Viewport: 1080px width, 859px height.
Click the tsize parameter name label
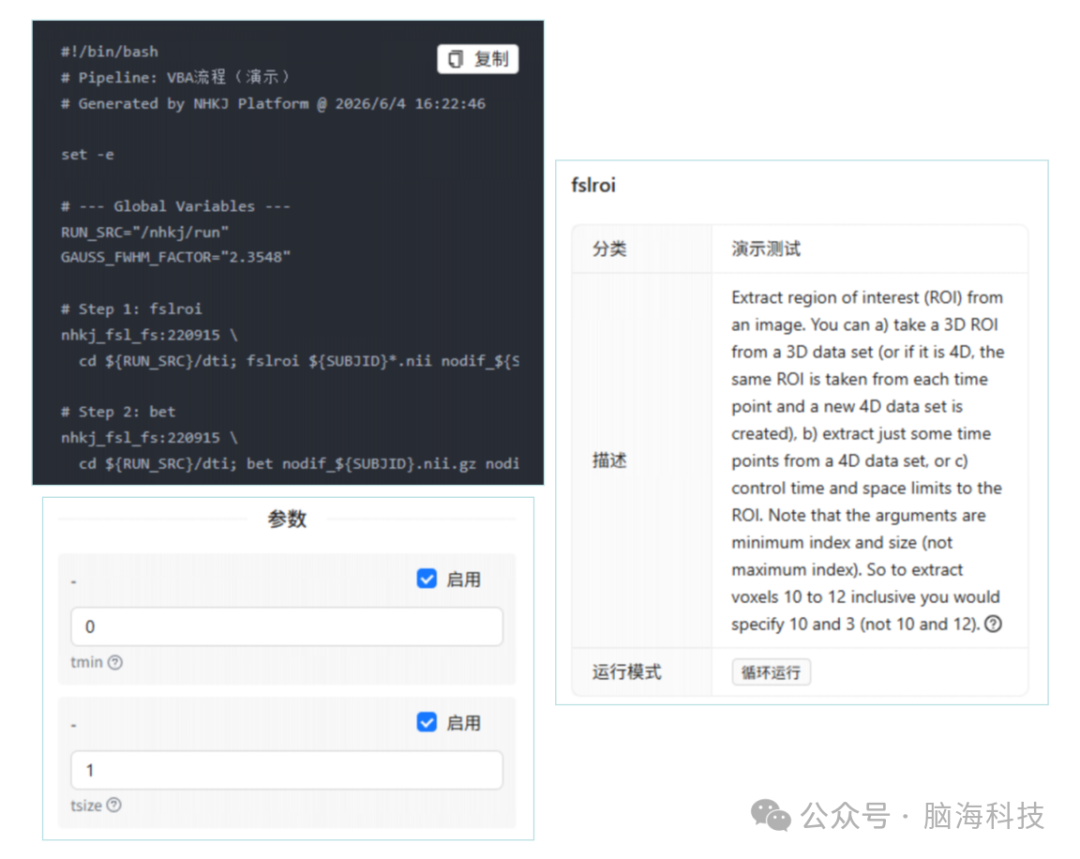[x=86, y=805]
